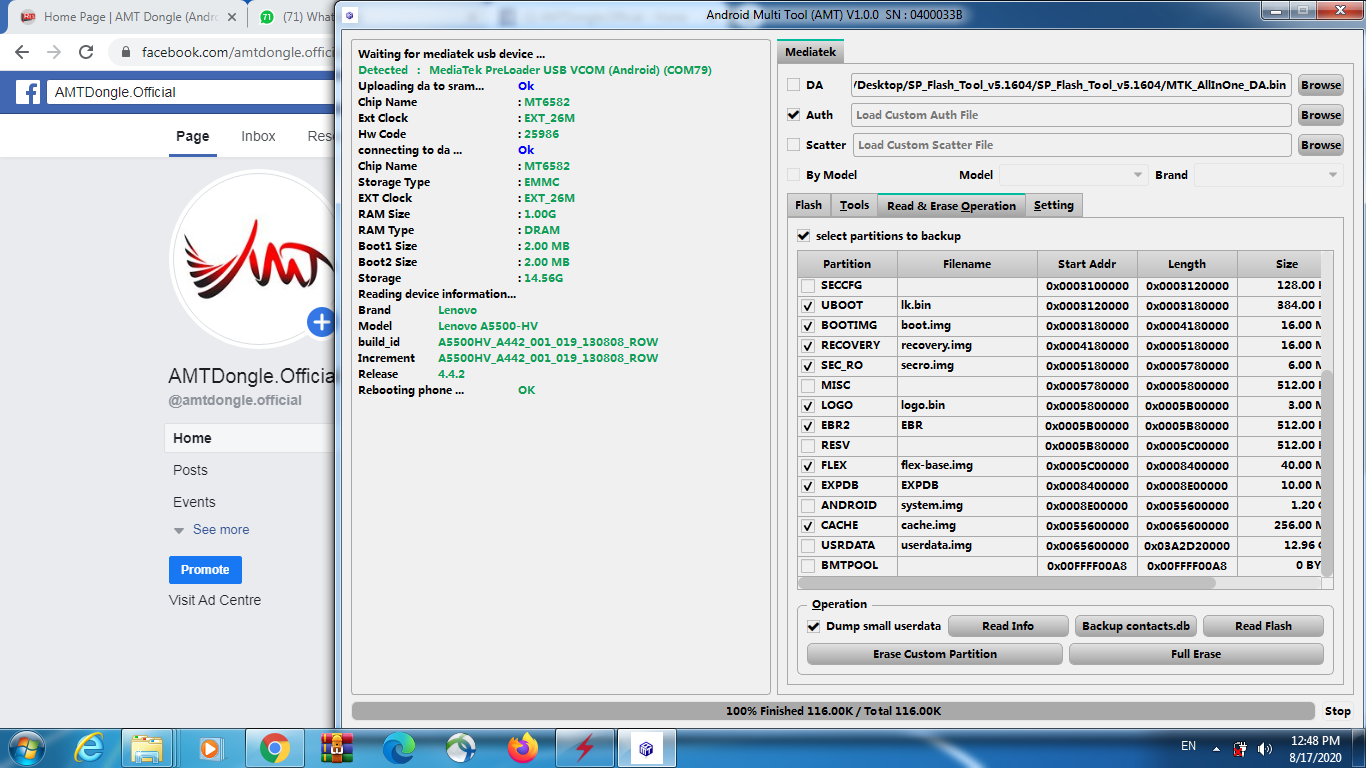
Task: Click the Full Erase button
Action: pyautogui.click(x=1196, y=654)
